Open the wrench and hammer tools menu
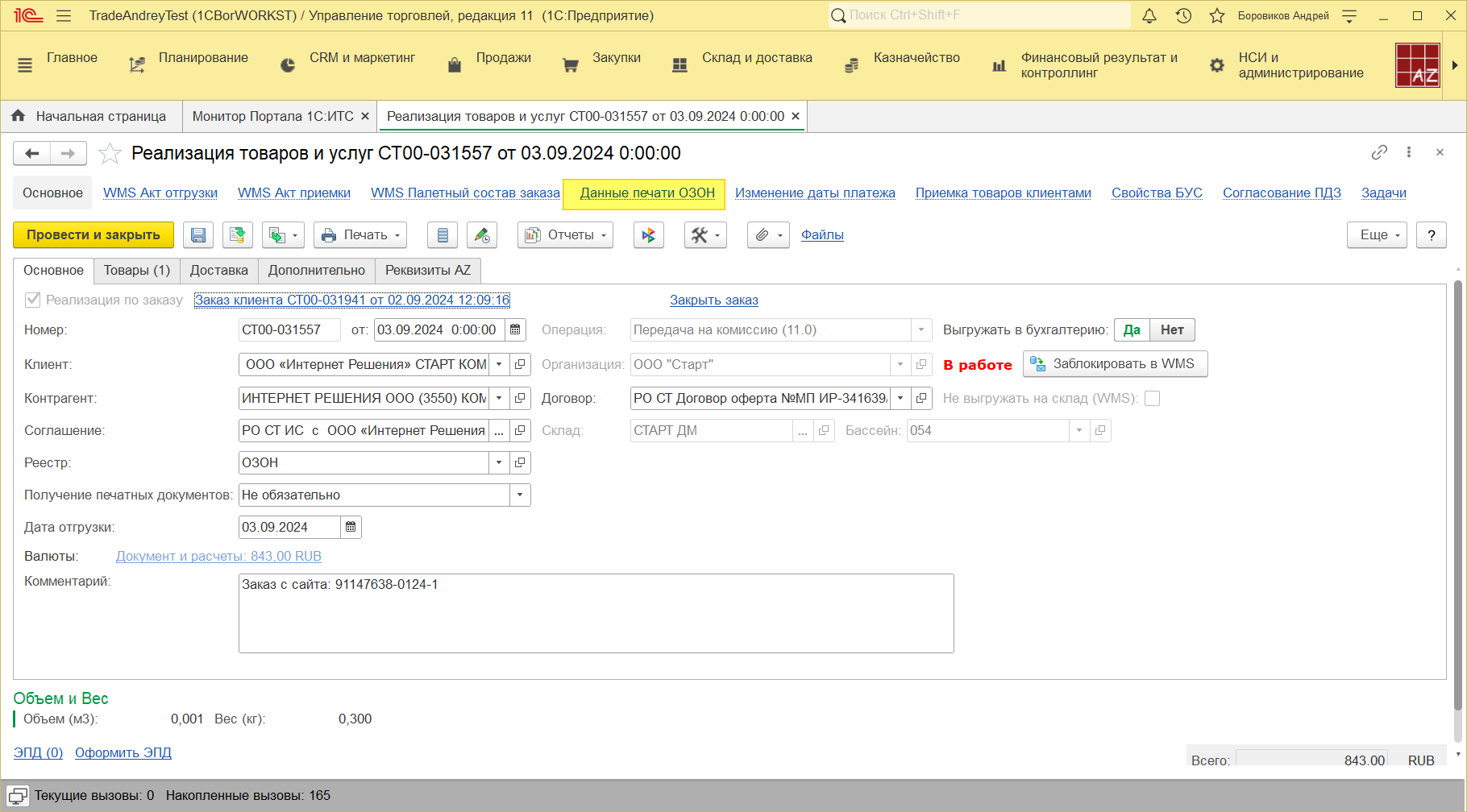The width and height of the screenshot is (1467, 812). [x=704, y=235]
